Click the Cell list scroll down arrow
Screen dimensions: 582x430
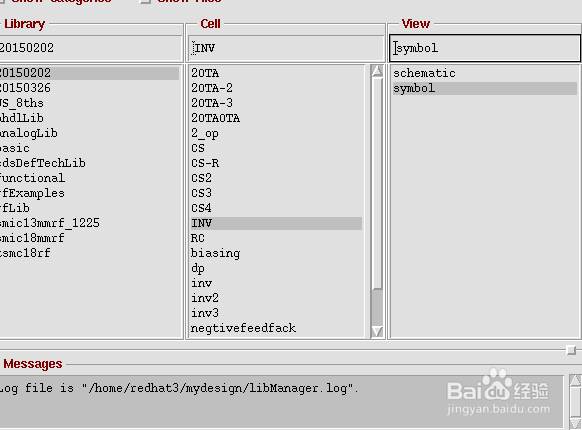tap(377, 331)
